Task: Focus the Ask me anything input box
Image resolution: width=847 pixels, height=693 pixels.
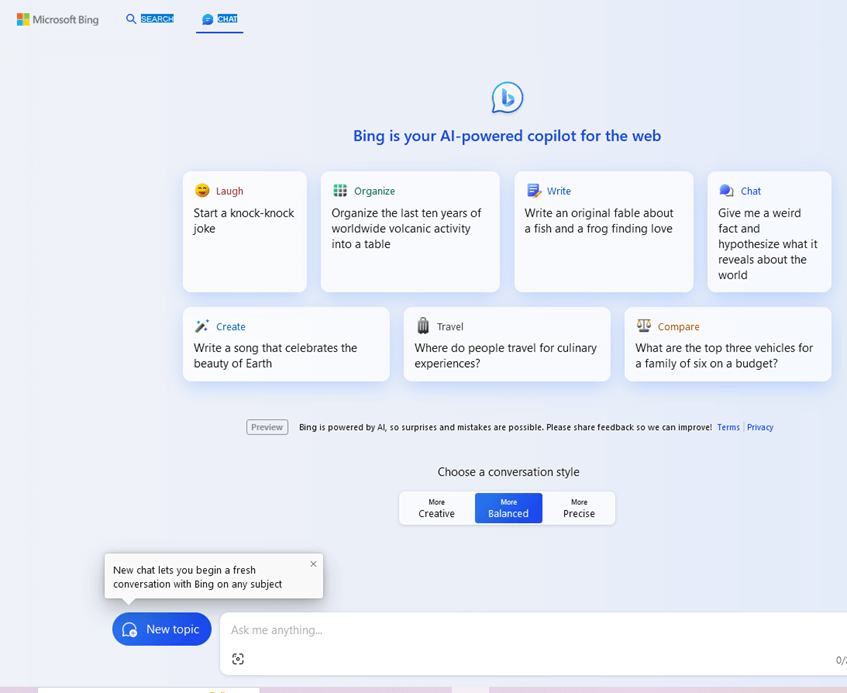Action: (x=532, y=630)
